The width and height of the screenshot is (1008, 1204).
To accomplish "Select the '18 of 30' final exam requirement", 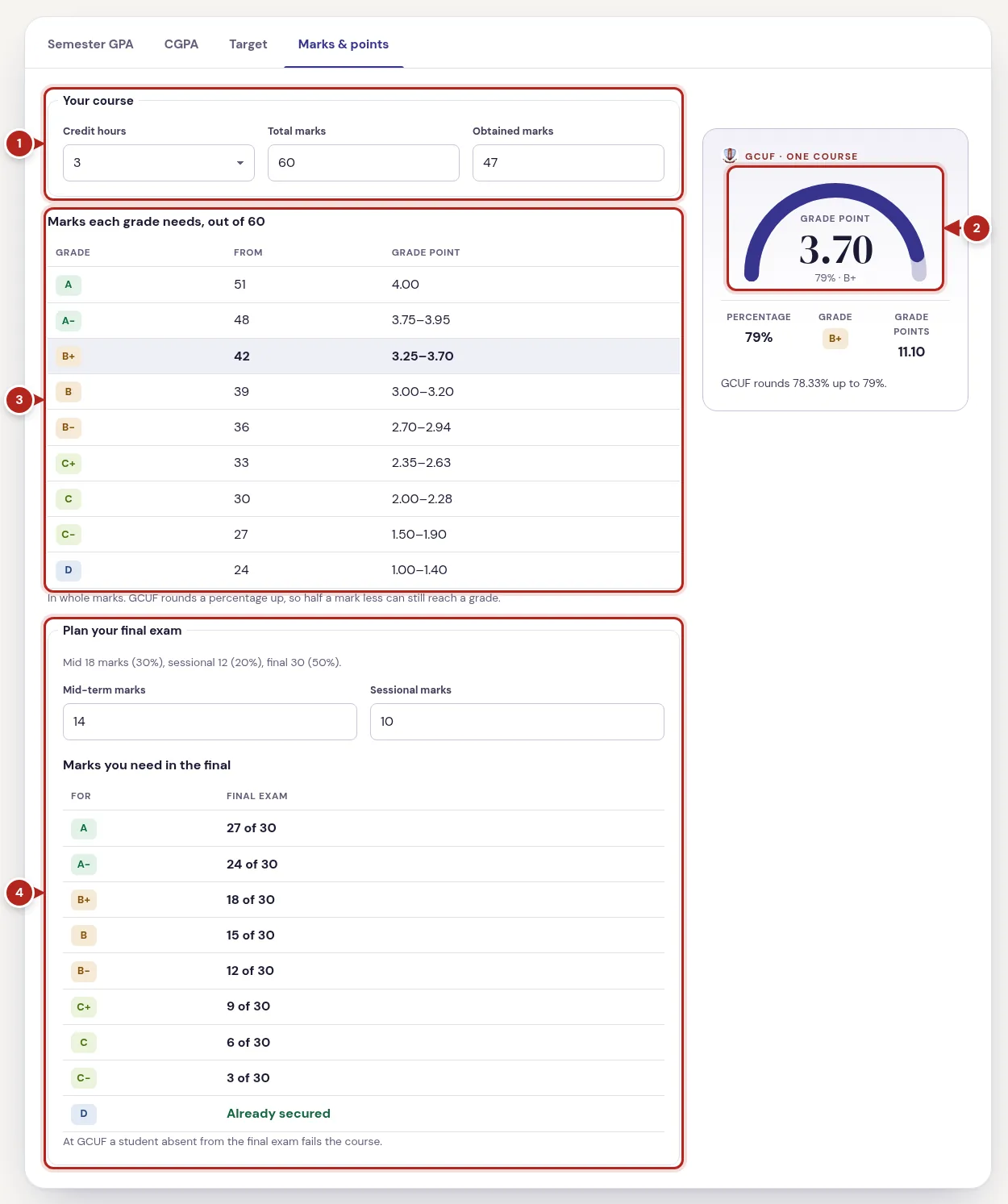I will click(251, 900).
